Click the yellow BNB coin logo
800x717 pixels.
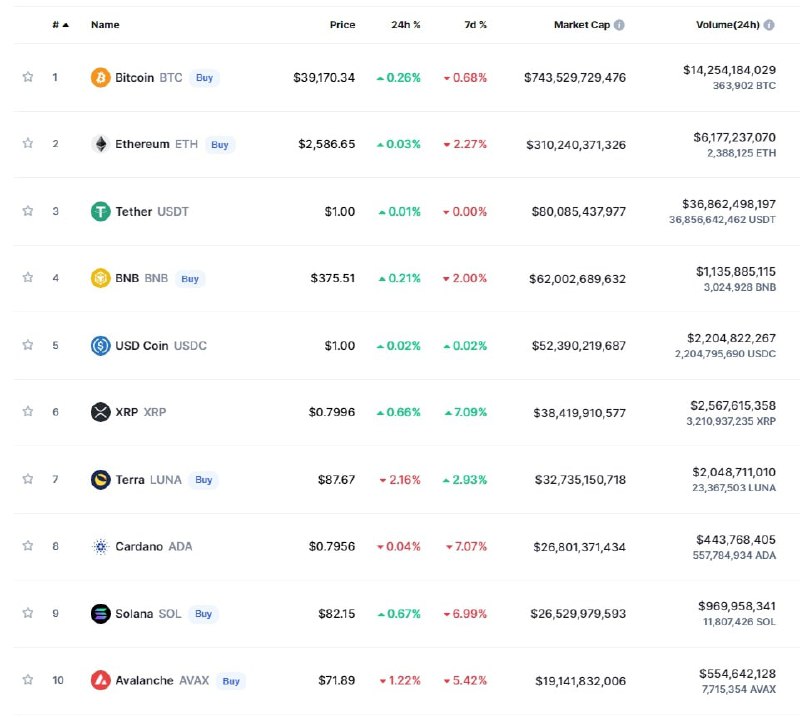pyautogui.click(x=101, y=278)
